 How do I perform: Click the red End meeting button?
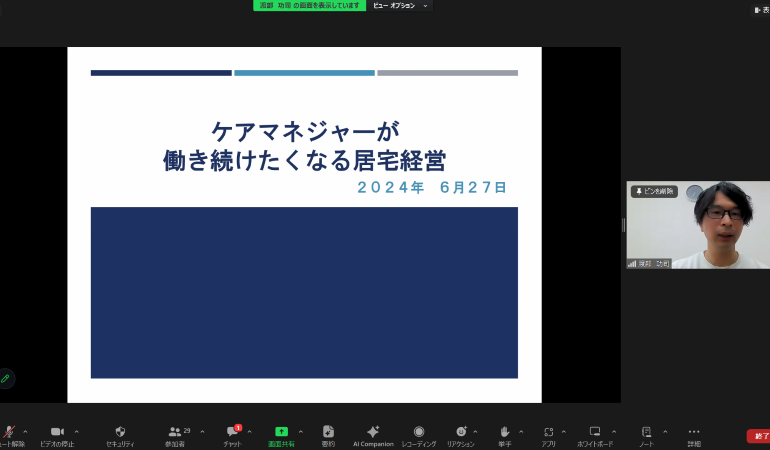tap(758, 437)
